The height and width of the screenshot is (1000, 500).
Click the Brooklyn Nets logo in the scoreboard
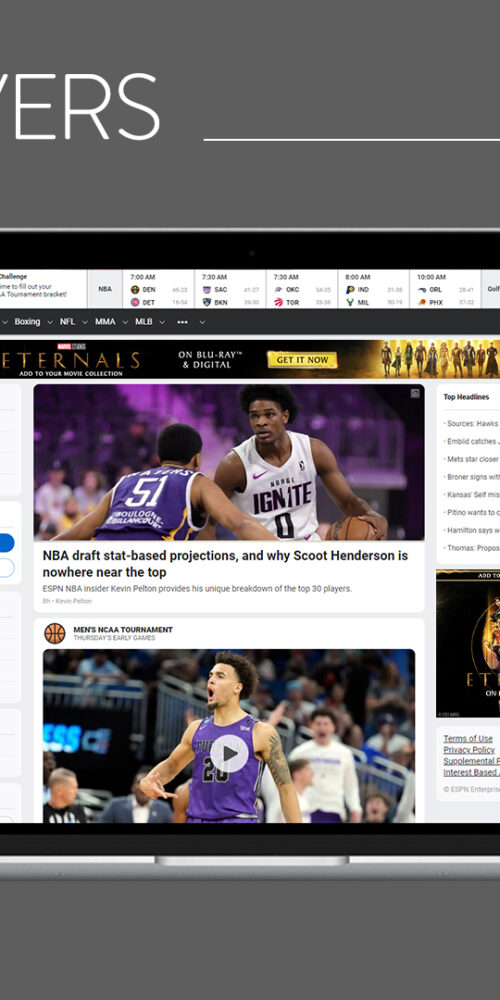tap(207, 302)
